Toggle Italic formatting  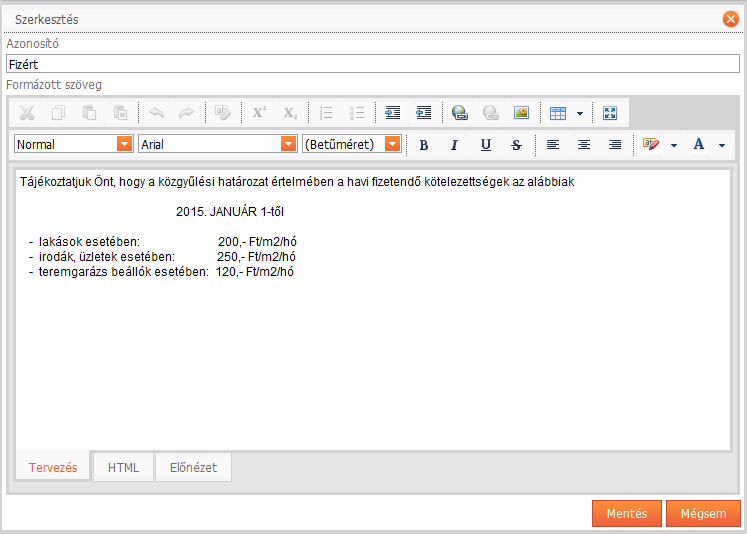454,145
